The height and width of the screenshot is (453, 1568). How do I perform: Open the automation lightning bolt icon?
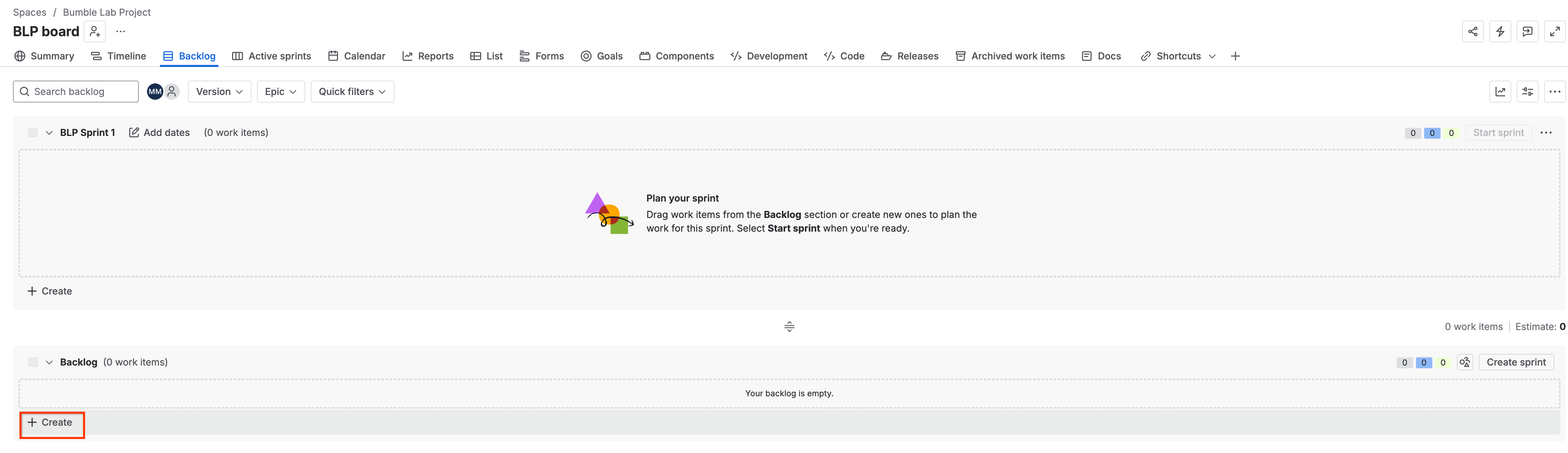click(x=1500, y=32)
